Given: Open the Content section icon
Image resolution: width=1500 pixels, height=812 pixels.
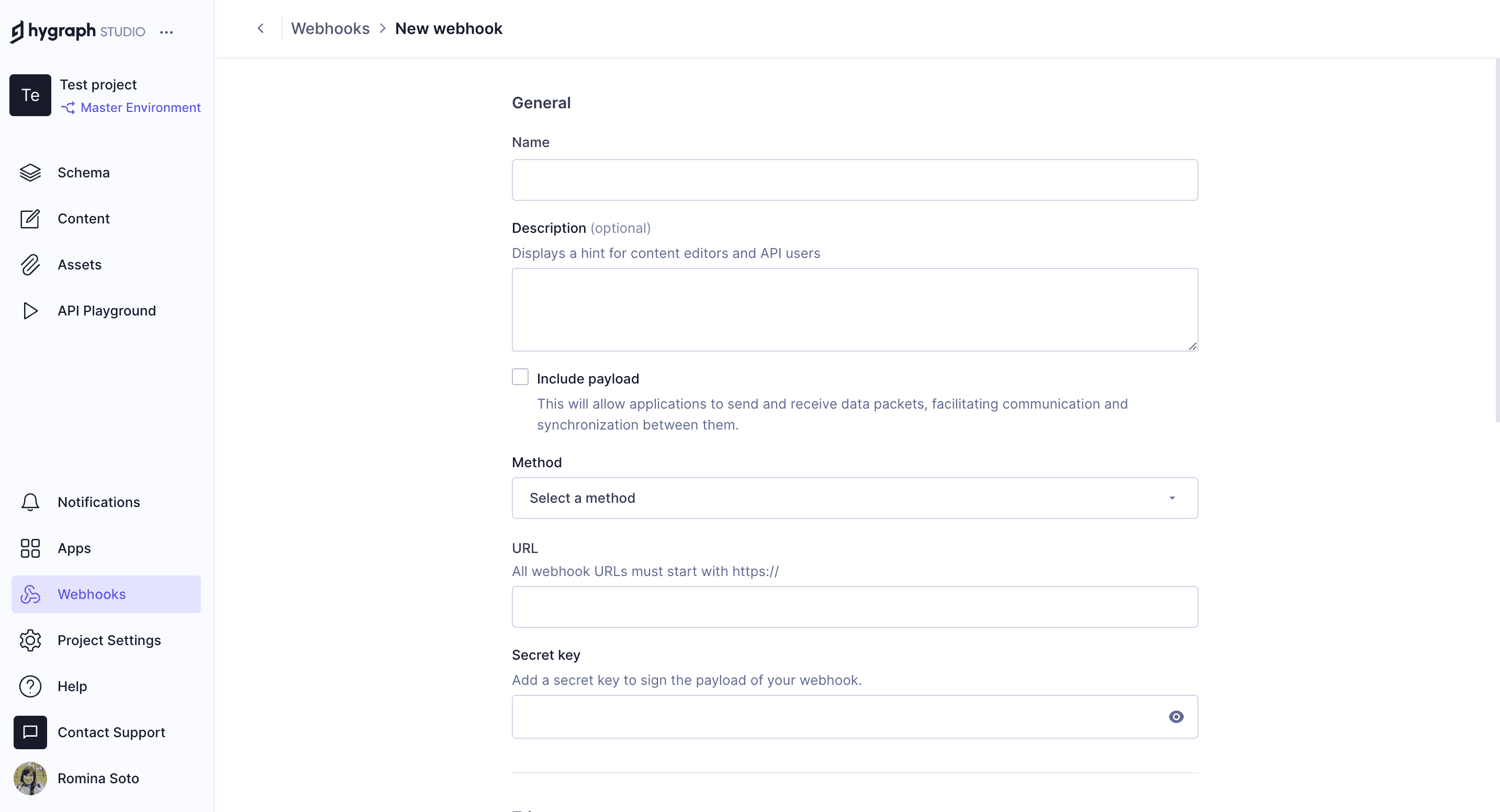Looking at the screenshot, I should pos(30,218).
